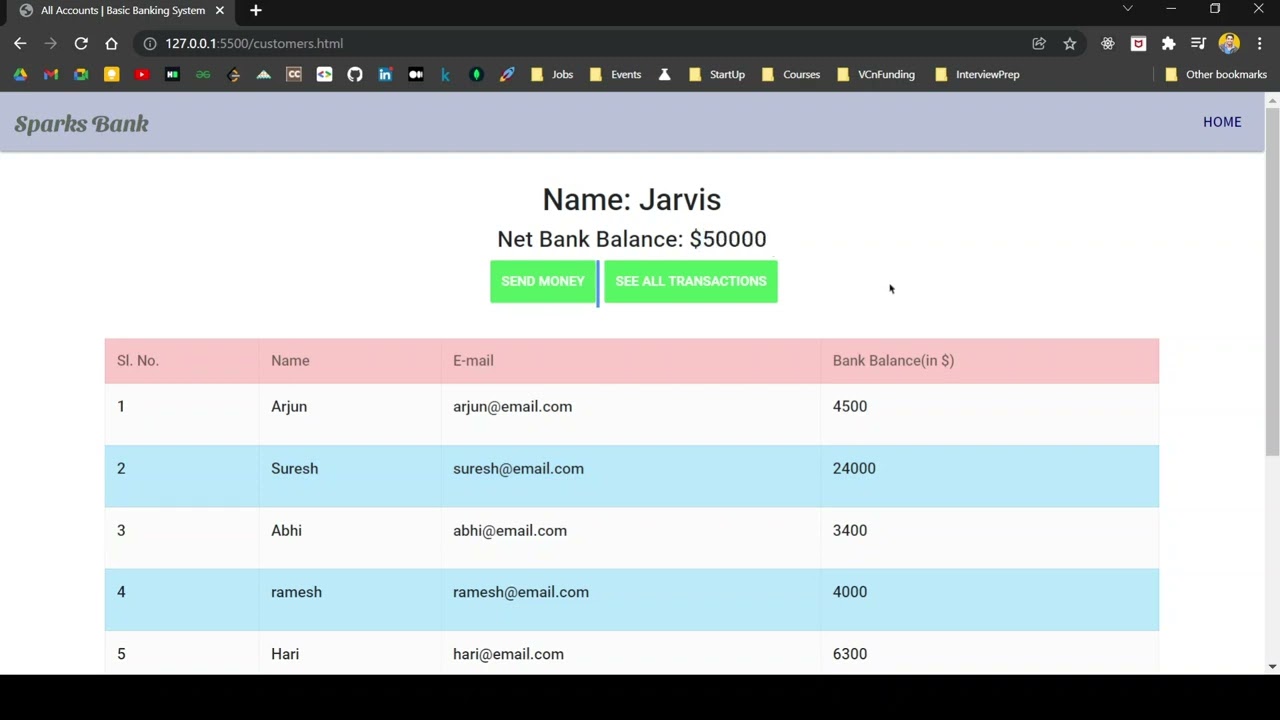1280x720 pixels.
Task: Go to the browser home page
Action: click(111, 43)
